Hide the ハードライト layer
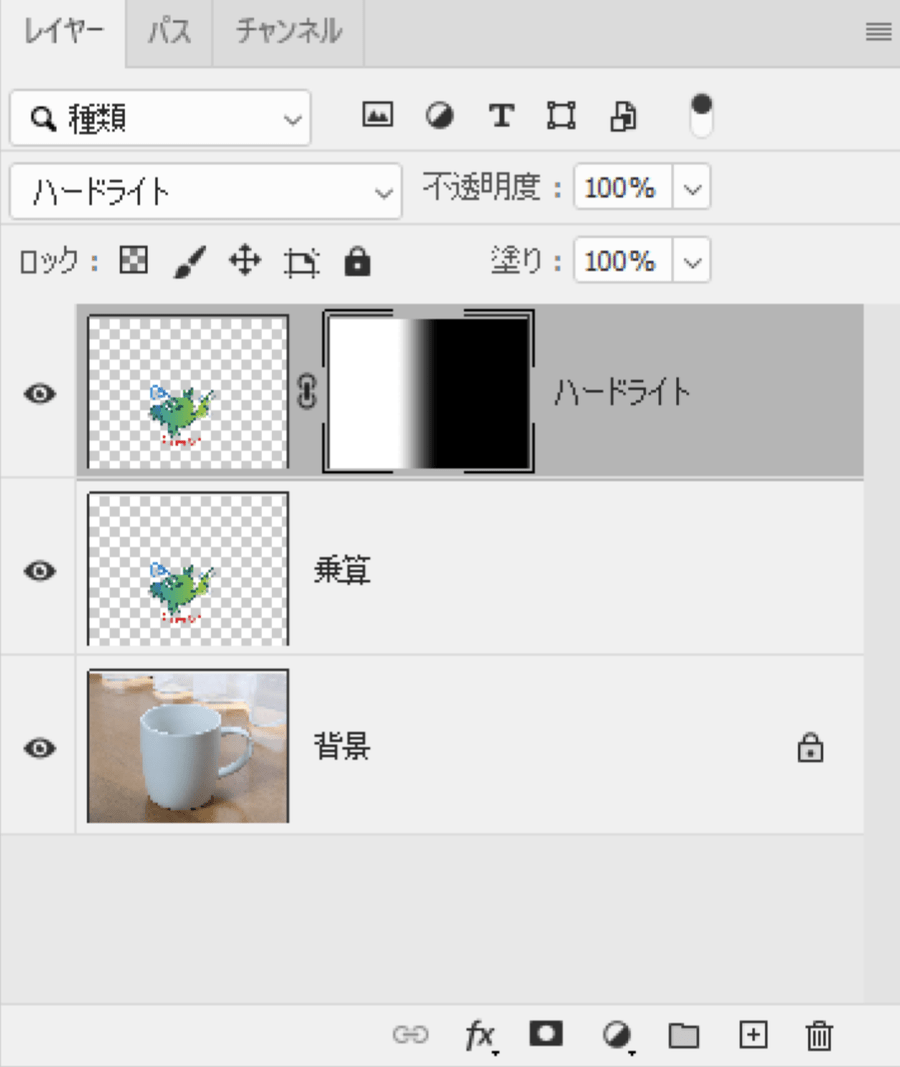Image resolution: width=900 pixels, height=1067 pixels. (x=40, y=393)
